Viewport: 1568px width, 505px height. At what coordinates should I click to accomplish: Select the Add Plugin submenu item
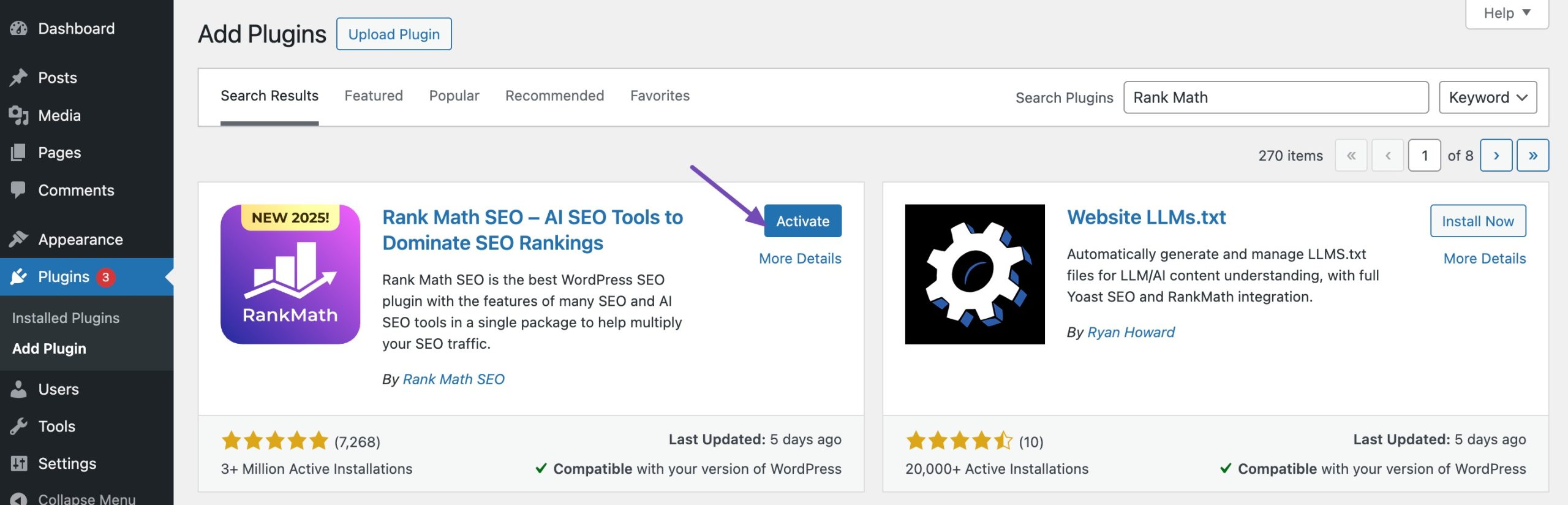point(49,349)
